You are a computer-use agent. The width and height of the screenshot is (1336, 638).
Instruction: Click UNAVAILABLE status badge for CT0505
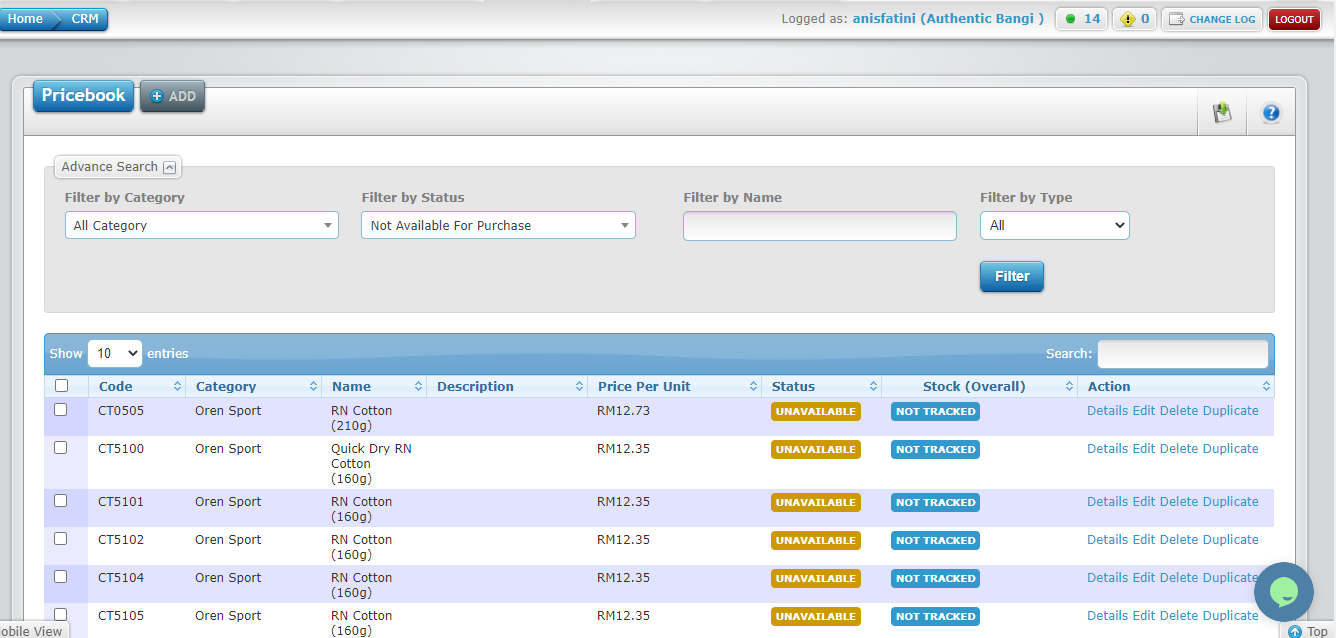[816, 412]
